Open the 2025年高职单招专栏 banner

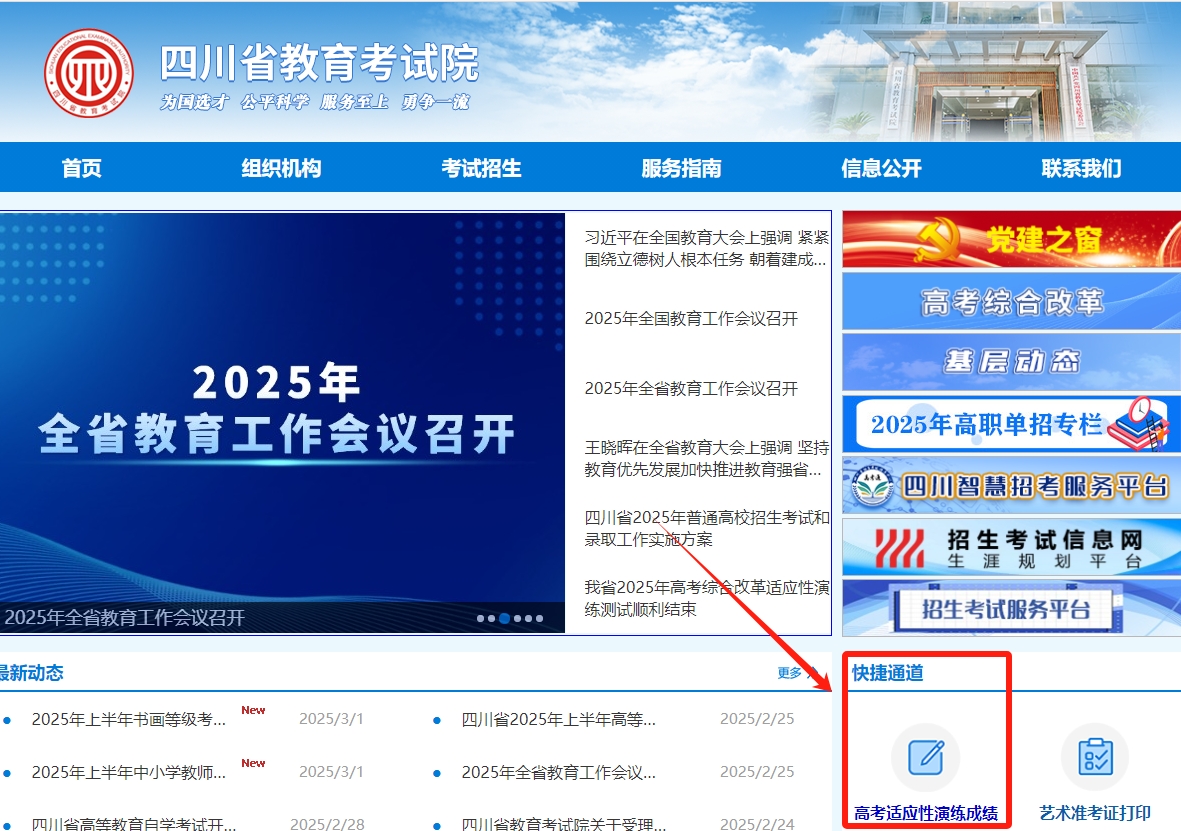pyautogui.click(x=1010, y=424)
